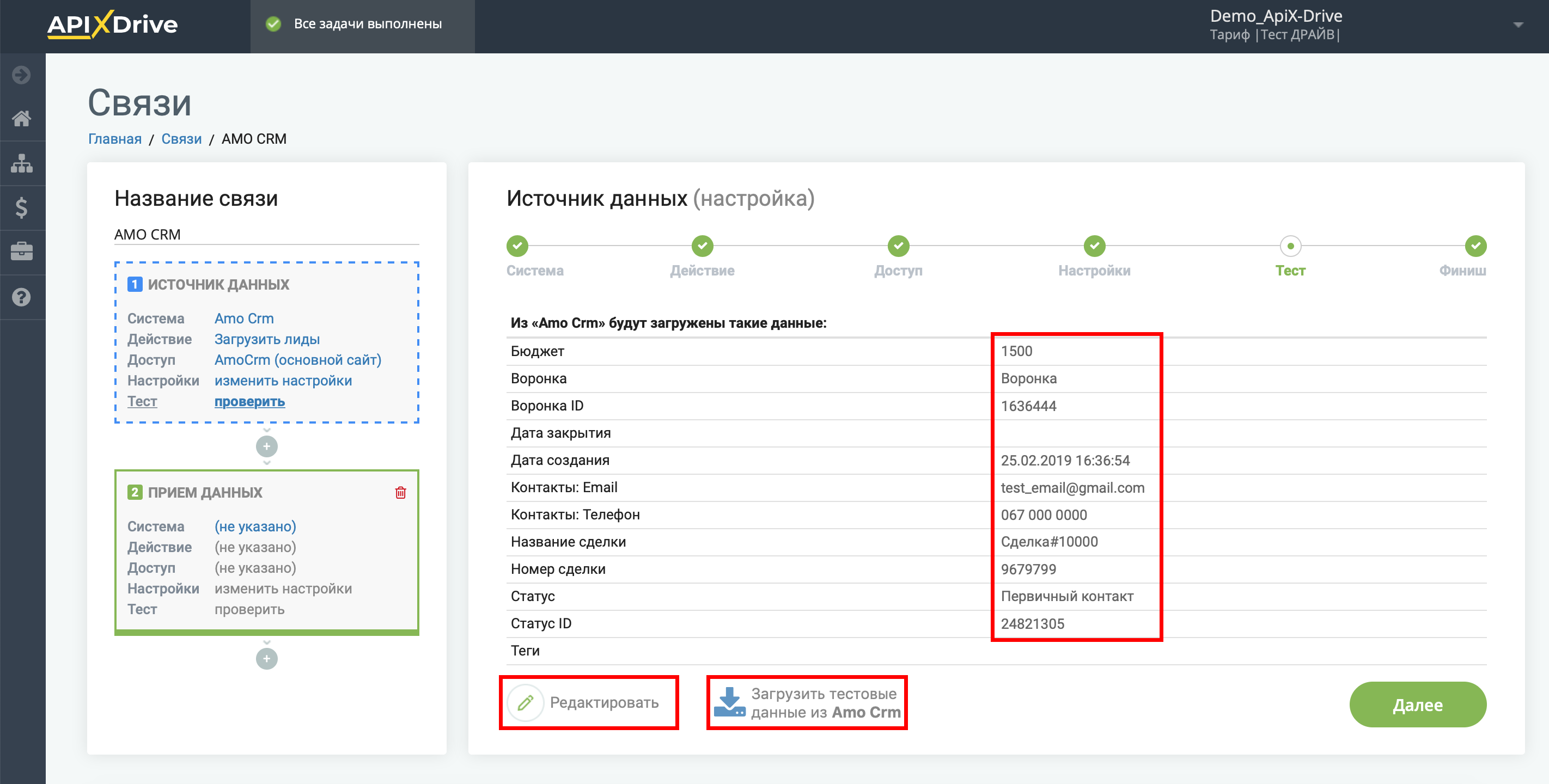Click the green checkmark tasks-completed icon
The height and width of the screenshot is (784, 1549).
[273, 24]
